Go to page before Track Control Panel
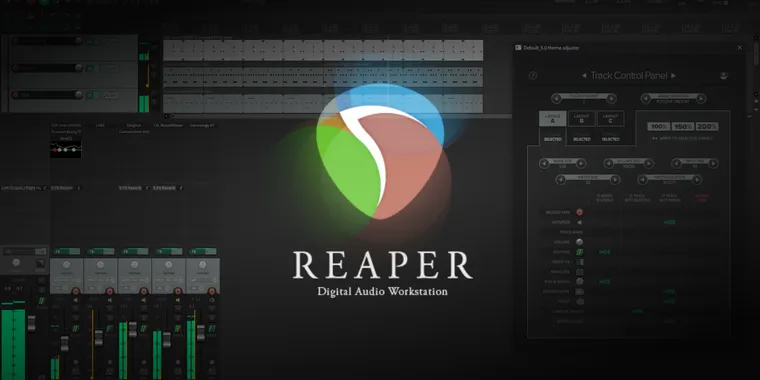 pos(584,76)
